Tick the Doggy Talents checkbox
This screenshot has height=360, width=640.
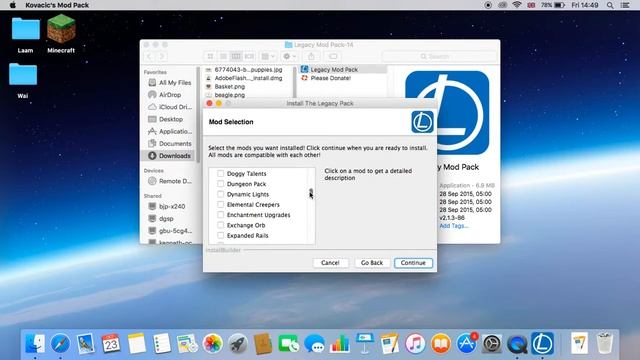(220, 173)
